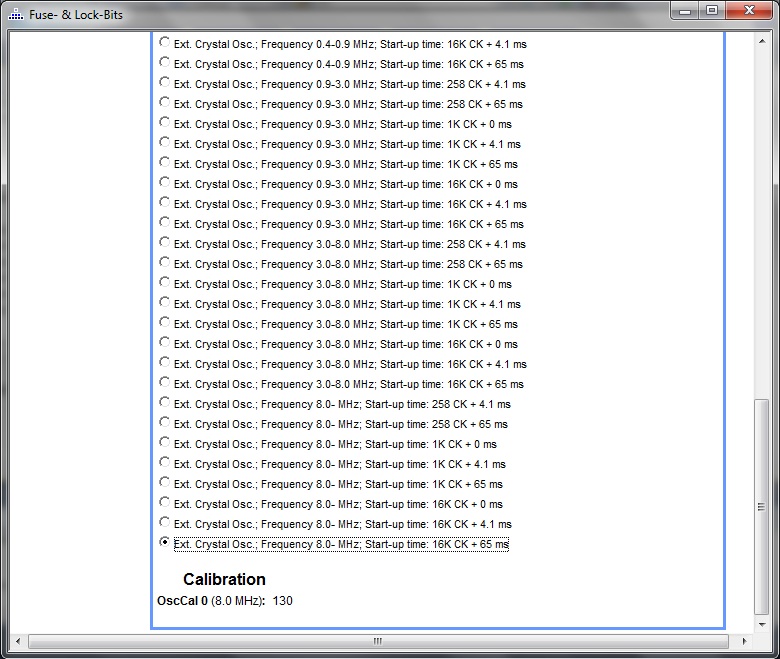Pick 8.0- MHz, 1K CK + 4.1 ms

coord(164,463)
